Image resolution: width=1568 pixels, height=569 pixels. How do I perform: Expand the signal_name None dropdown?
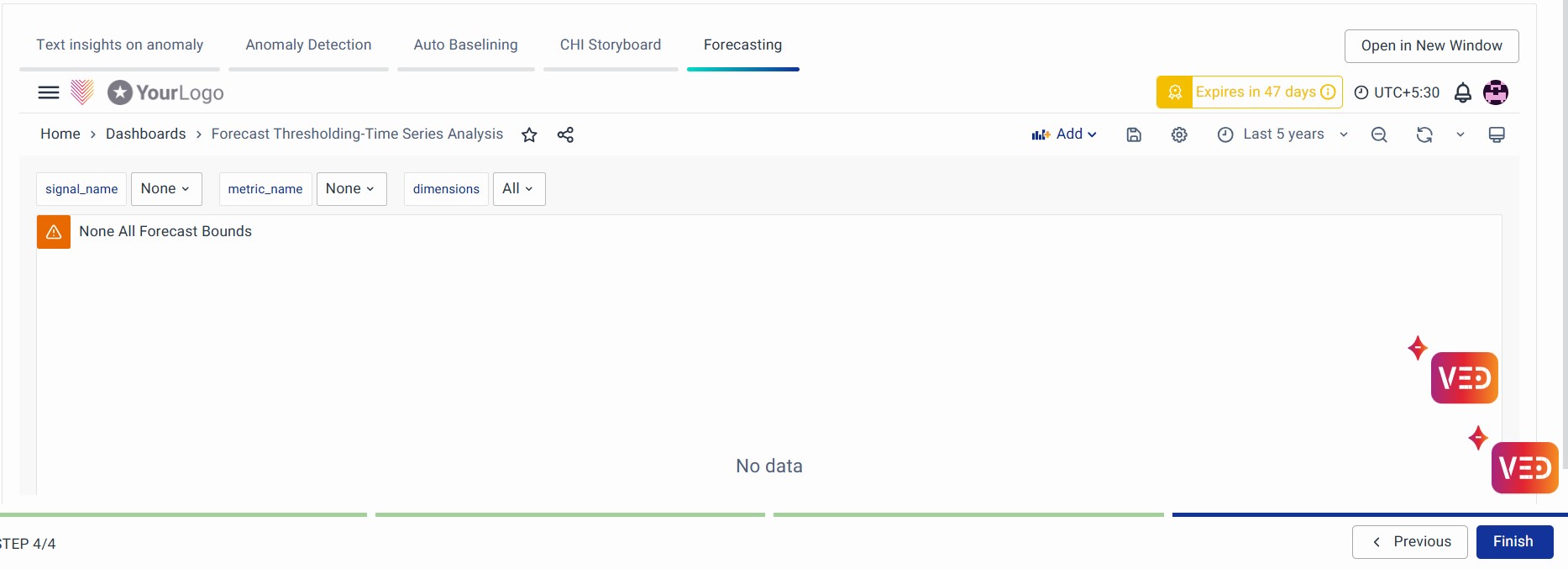click(166, 189)
